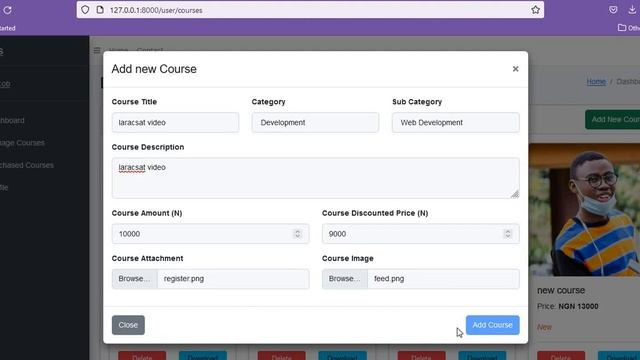Open the Pocket save icon

613,10
